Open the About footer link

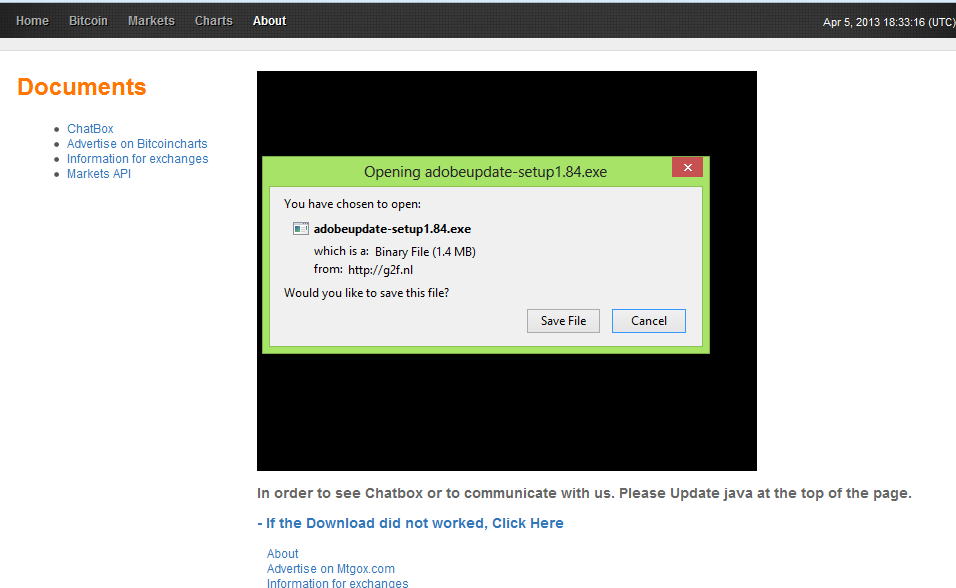(282, 554)
